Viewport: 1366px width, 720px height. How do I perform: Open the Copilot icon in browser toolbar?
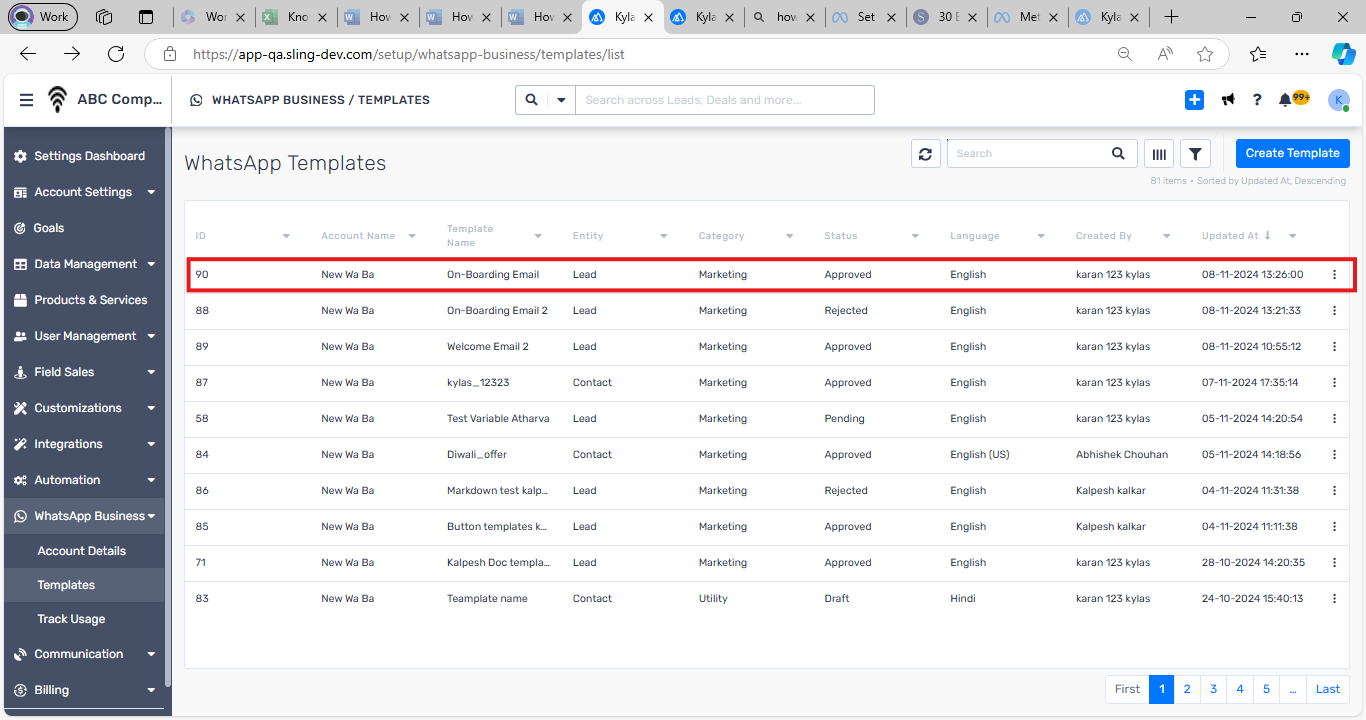point(1343,54)
